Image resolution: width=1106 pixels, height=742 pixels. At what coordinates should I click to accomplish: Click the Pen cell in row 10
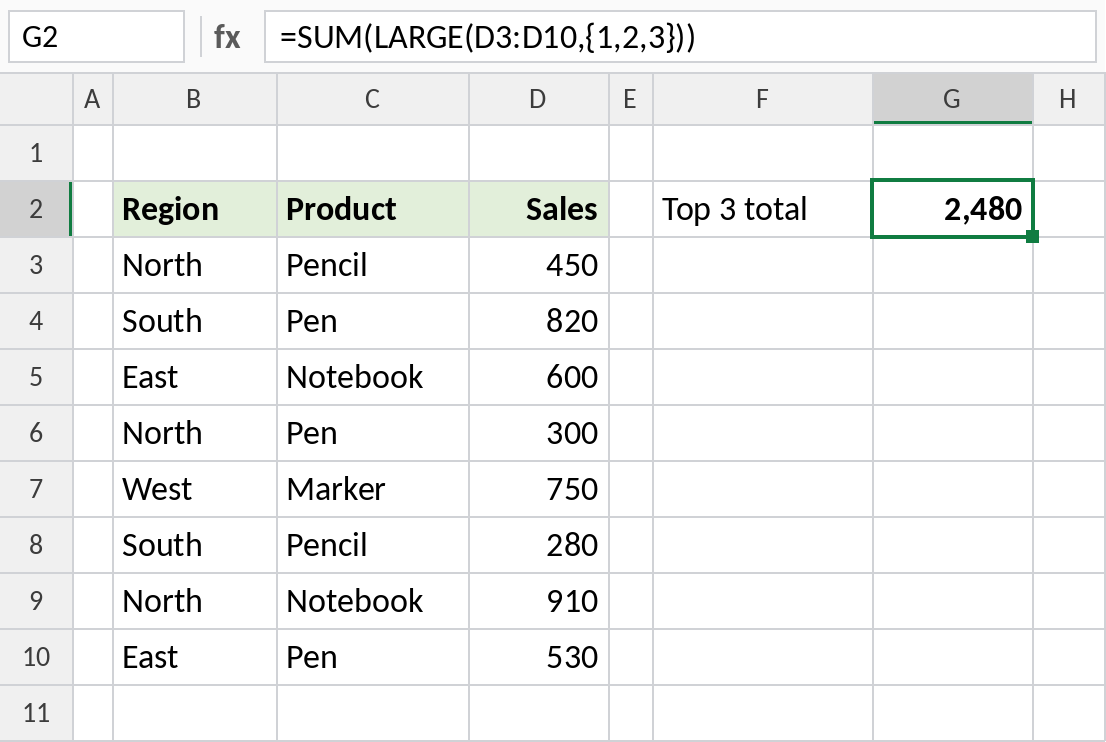click(x=373, y=657)
